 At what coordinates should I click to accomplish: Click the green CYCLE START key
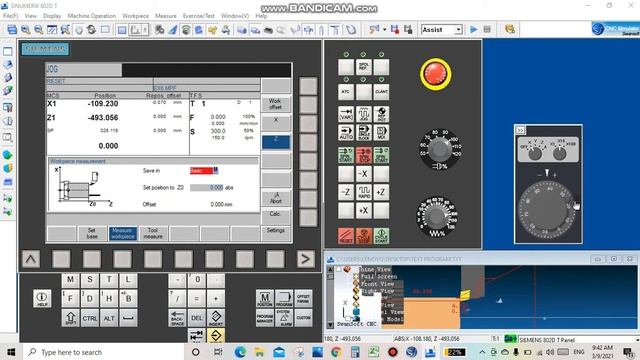pyautogui.click(x=381, y=236)
